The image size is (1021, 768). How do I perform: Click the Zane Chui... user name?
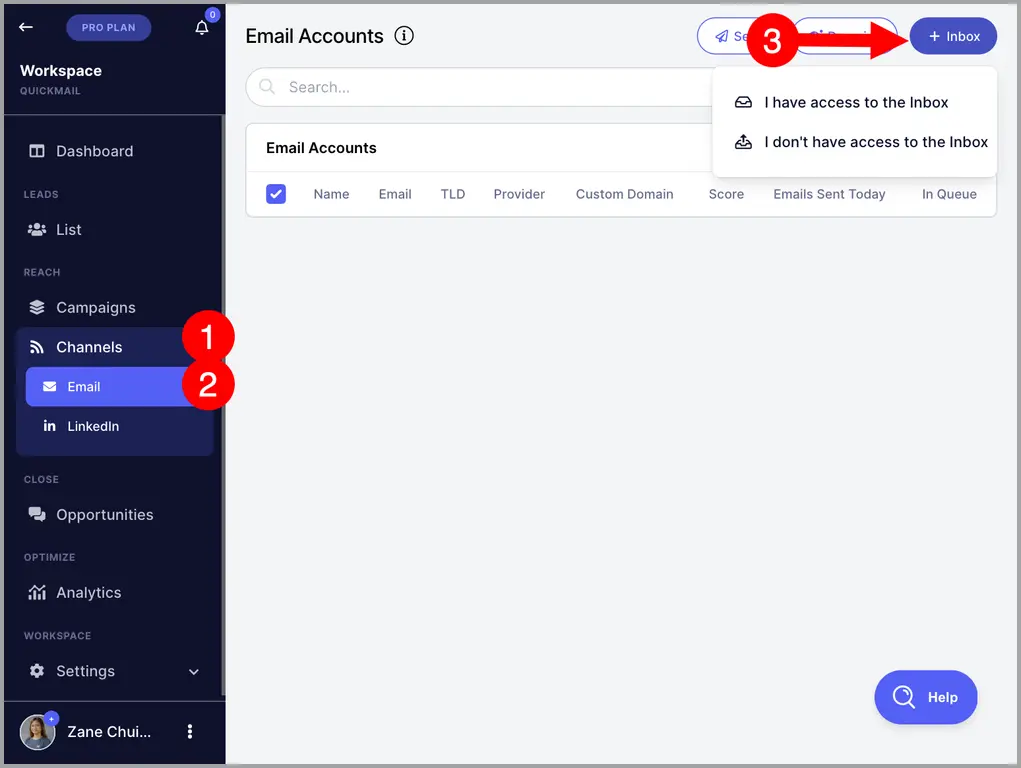tap(109, 732)
